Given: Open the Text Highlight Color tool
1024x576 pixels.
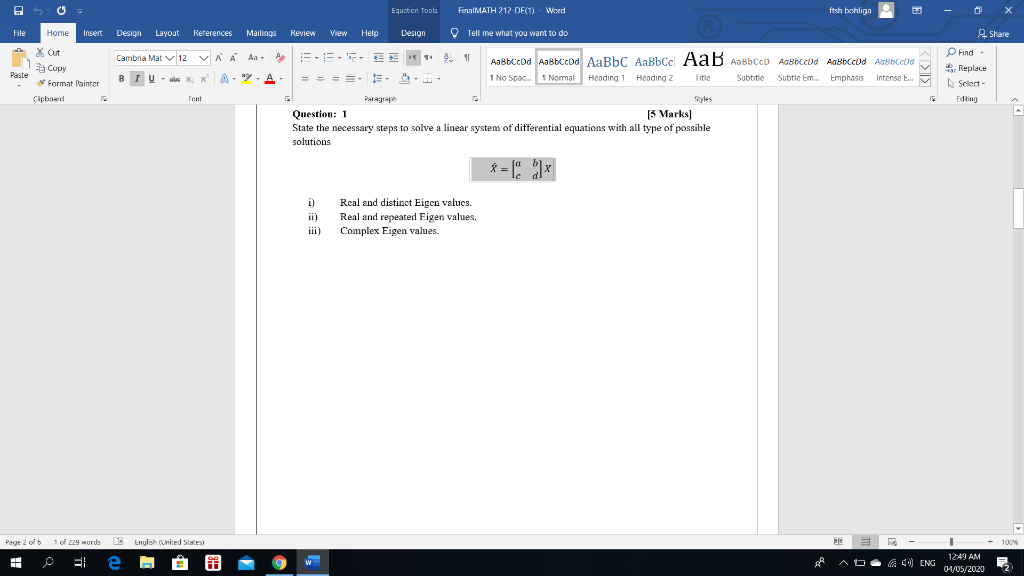Looking at the screenshot, I should click(248, 78).
